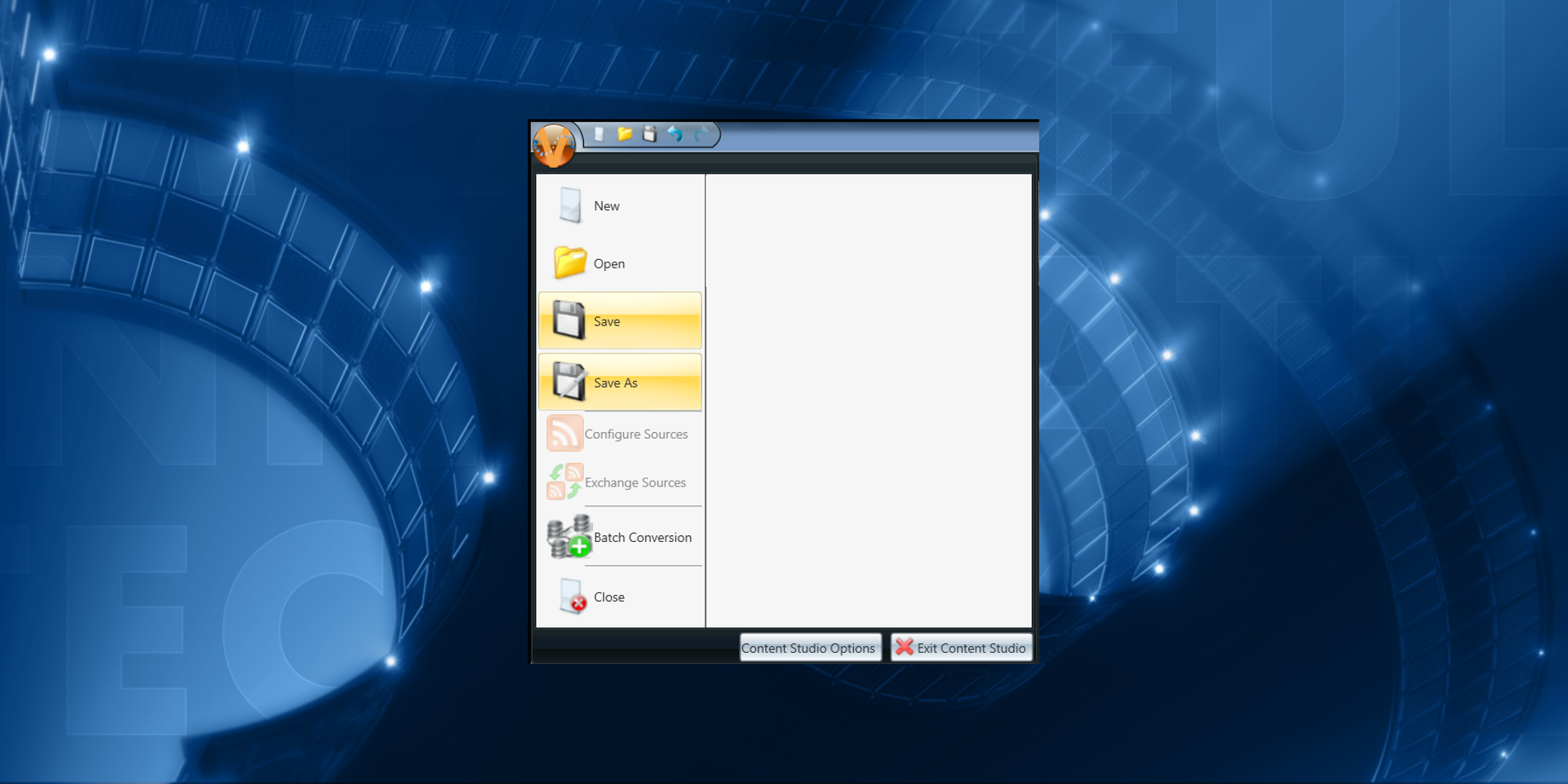The height and width of the screenshot is (784, 1568).
Task: Click the floppy disk save icon in quick access toolbar
Action: click(649, 134)
